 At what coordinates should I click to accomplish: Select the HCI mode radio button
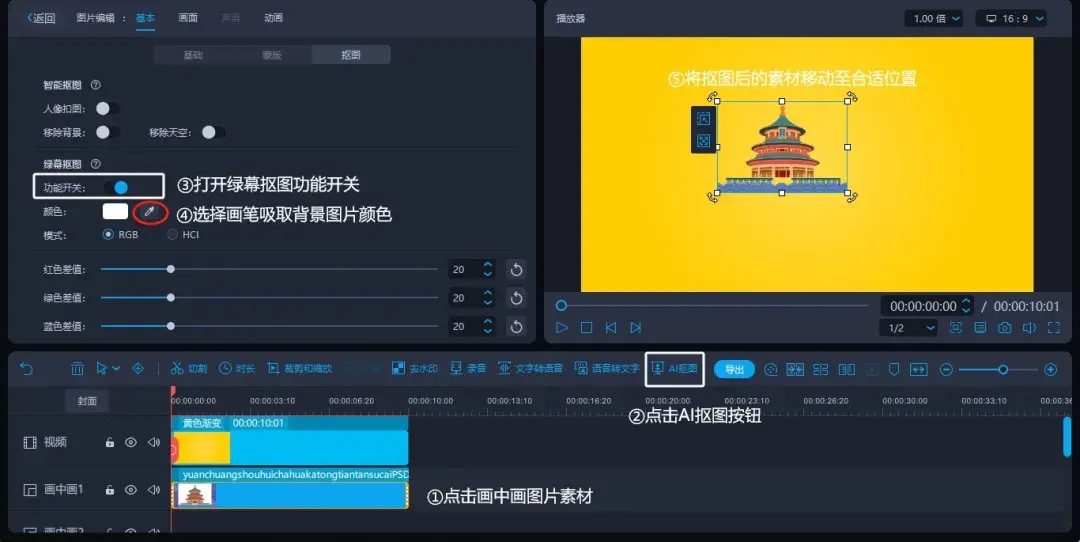(172, 234)
